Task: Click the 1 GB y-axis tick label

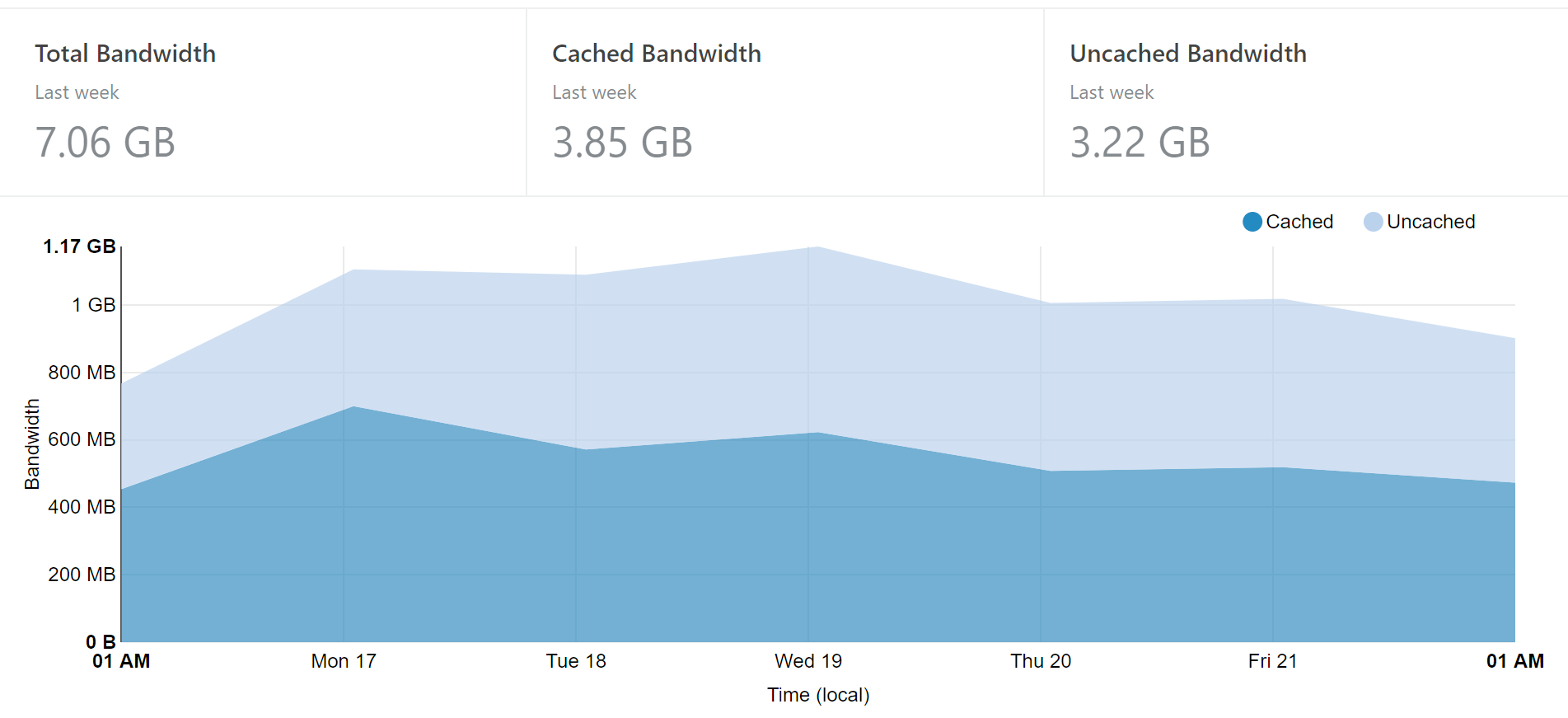Action: pos(93,305)
